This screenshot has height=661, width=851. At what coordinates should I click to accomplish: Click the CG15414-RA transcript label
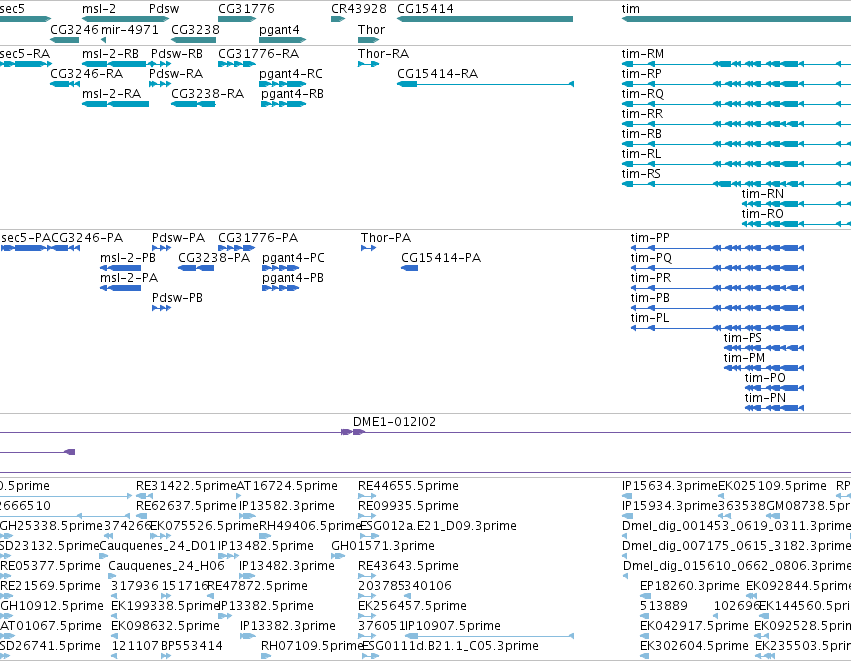437,74
